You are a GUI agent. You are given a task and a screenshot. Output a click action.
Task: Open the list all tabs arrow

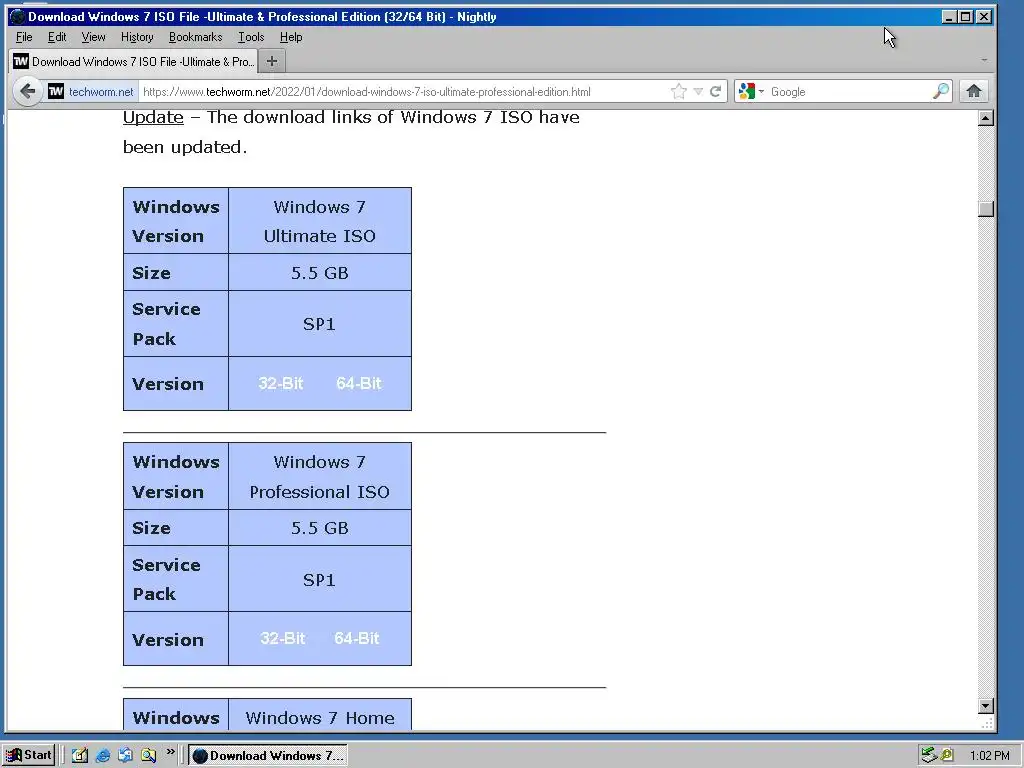tap(984, 61)
